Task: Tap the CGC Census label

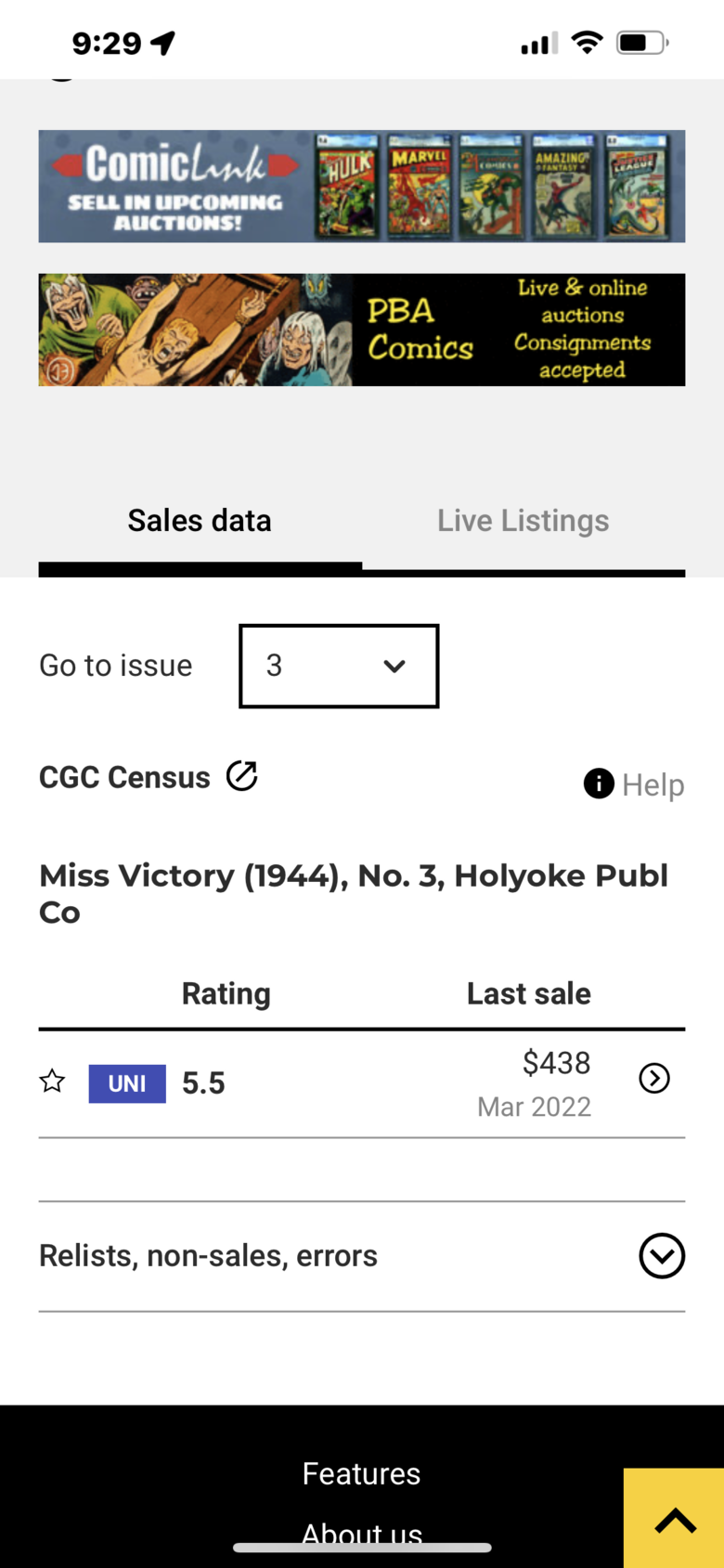Action: pyautogui.click(x=124, y=777)
